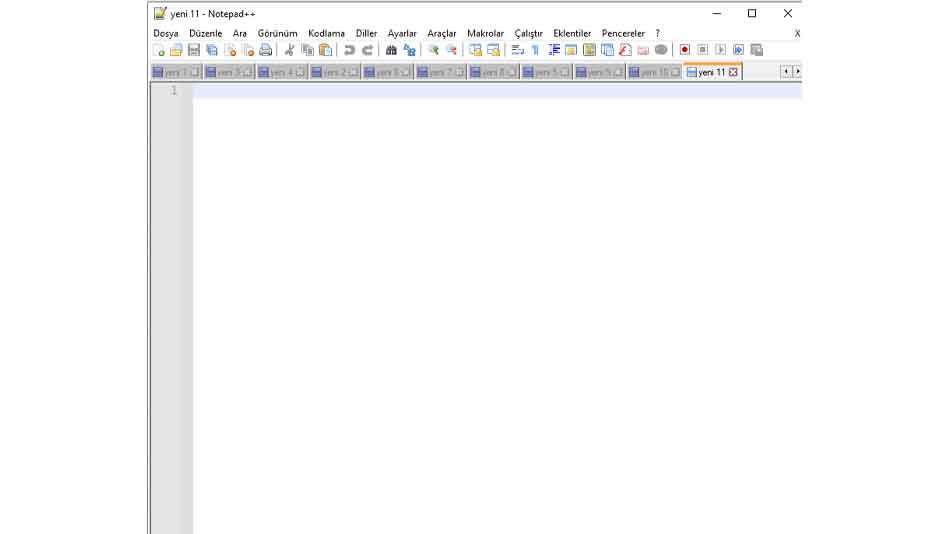Open the Dosya menu
950x534 pixels.
[166, 33]
